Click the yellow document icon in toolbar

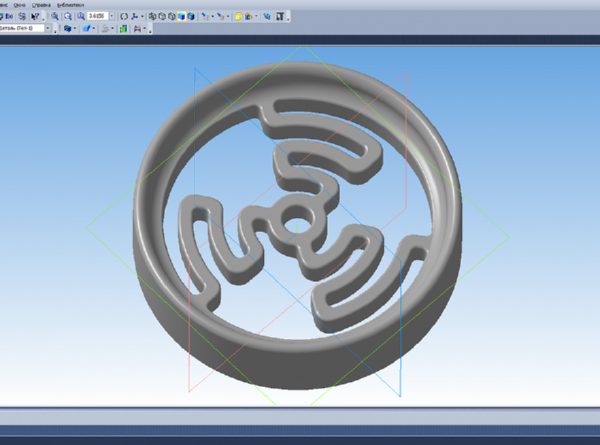pos(238,16)
